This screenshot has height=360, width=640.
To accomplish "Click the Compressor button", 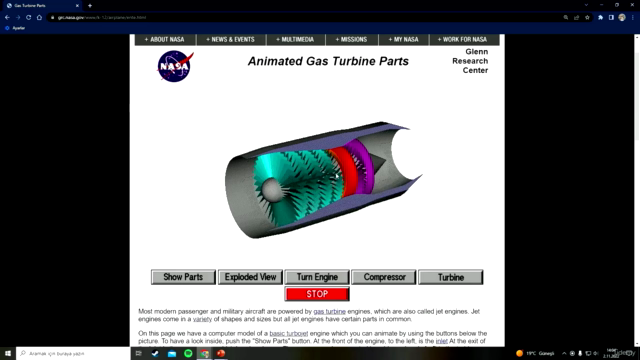I will 384,277.
